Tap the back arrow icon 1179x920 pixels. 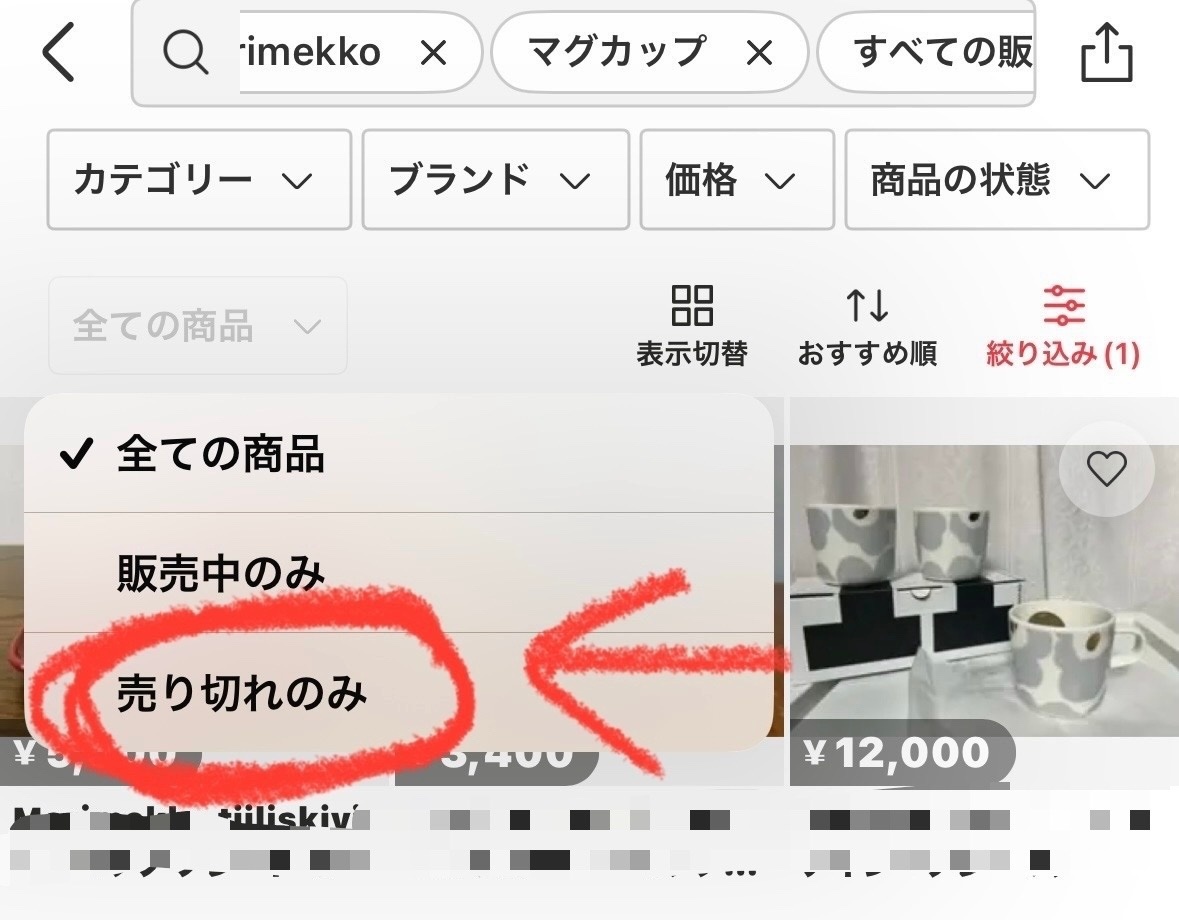click(x=59, y=52)
